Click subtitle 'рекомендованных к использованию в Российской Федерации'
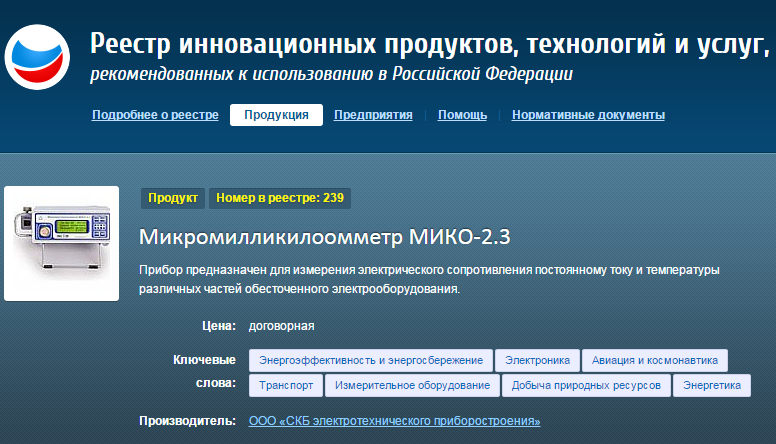This screenshot has width=776, height=444. (331, 74)
